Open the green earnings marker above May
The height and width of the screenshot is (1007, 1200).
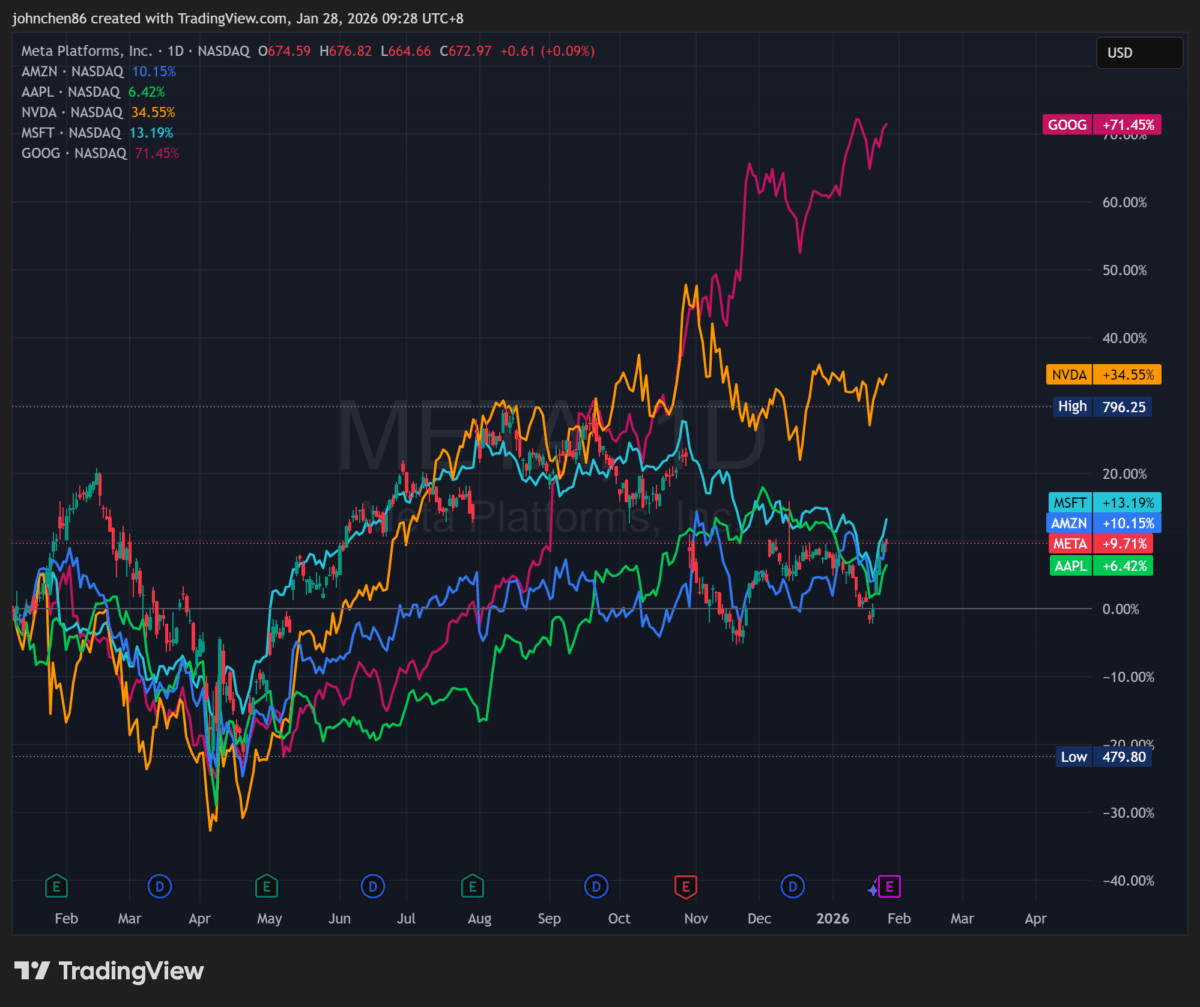[266, 885]
